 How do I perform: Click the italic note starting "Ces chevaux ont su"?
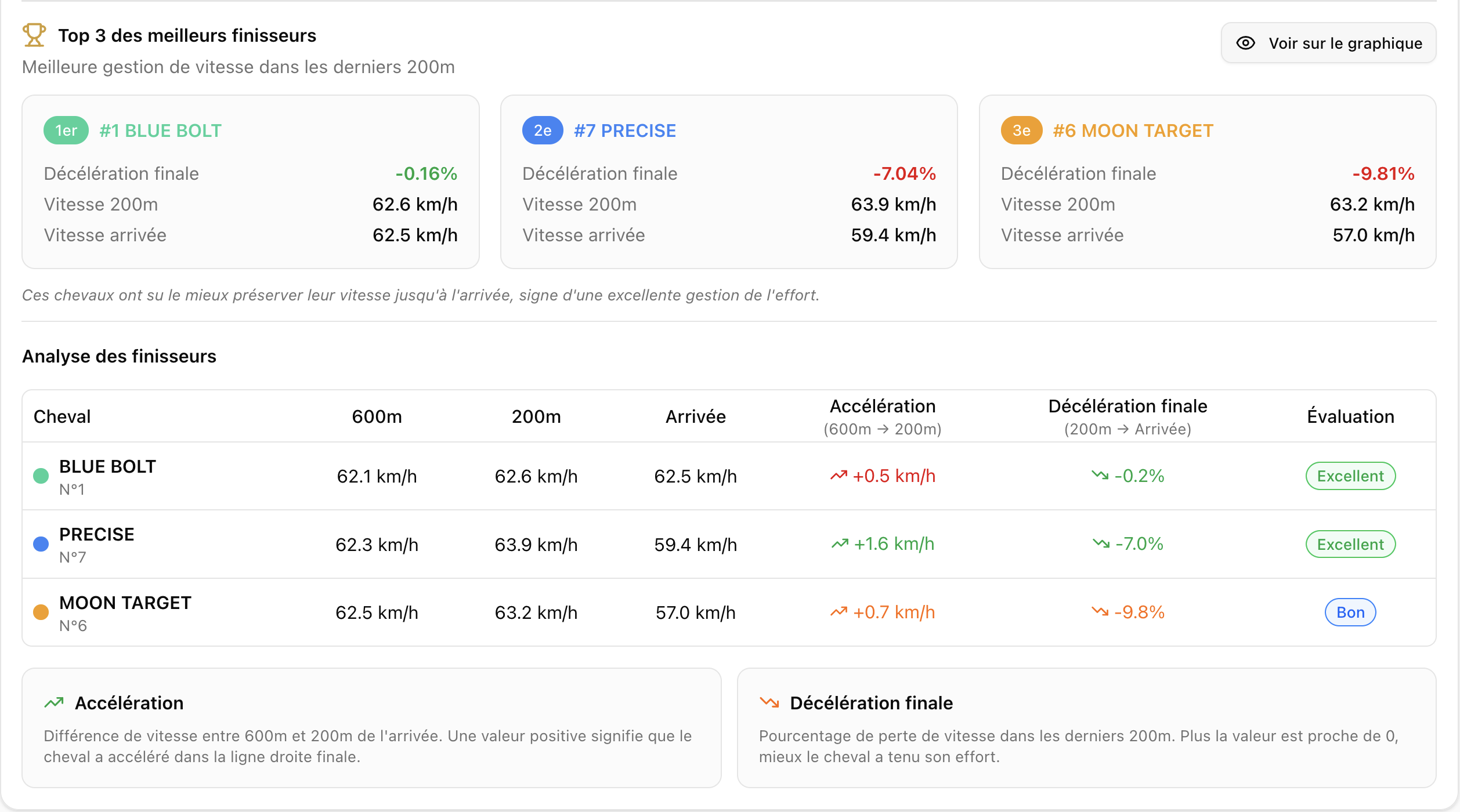tap(421, 295)
